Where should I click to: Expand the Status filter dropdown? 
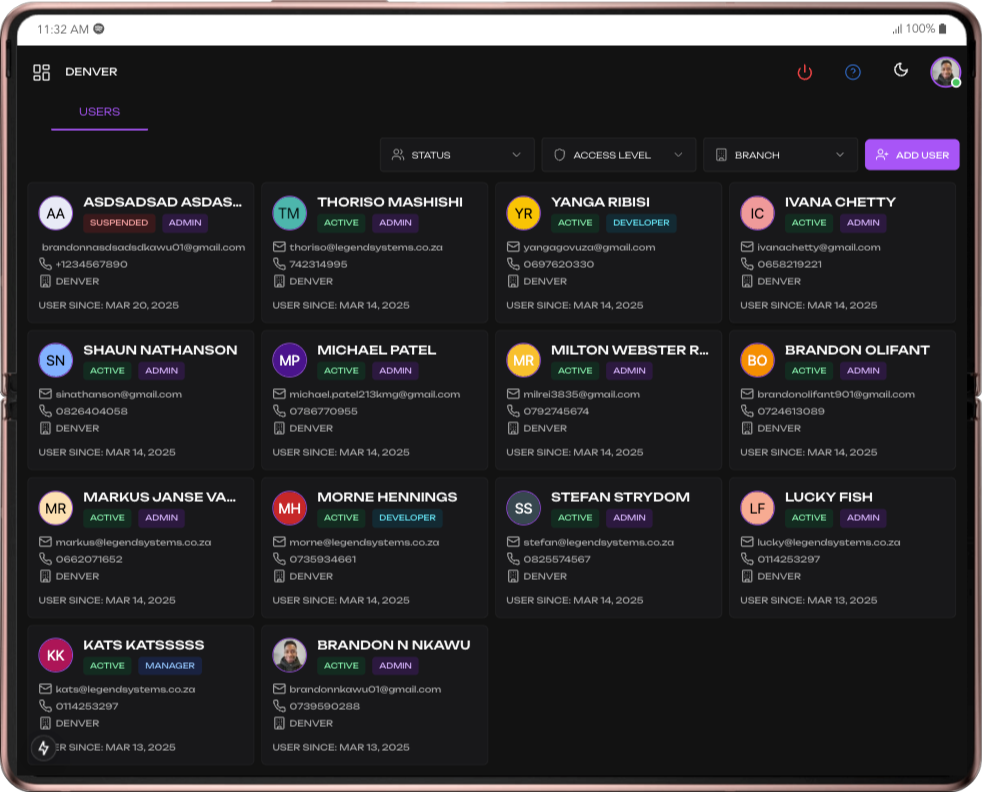coord(457,155)
